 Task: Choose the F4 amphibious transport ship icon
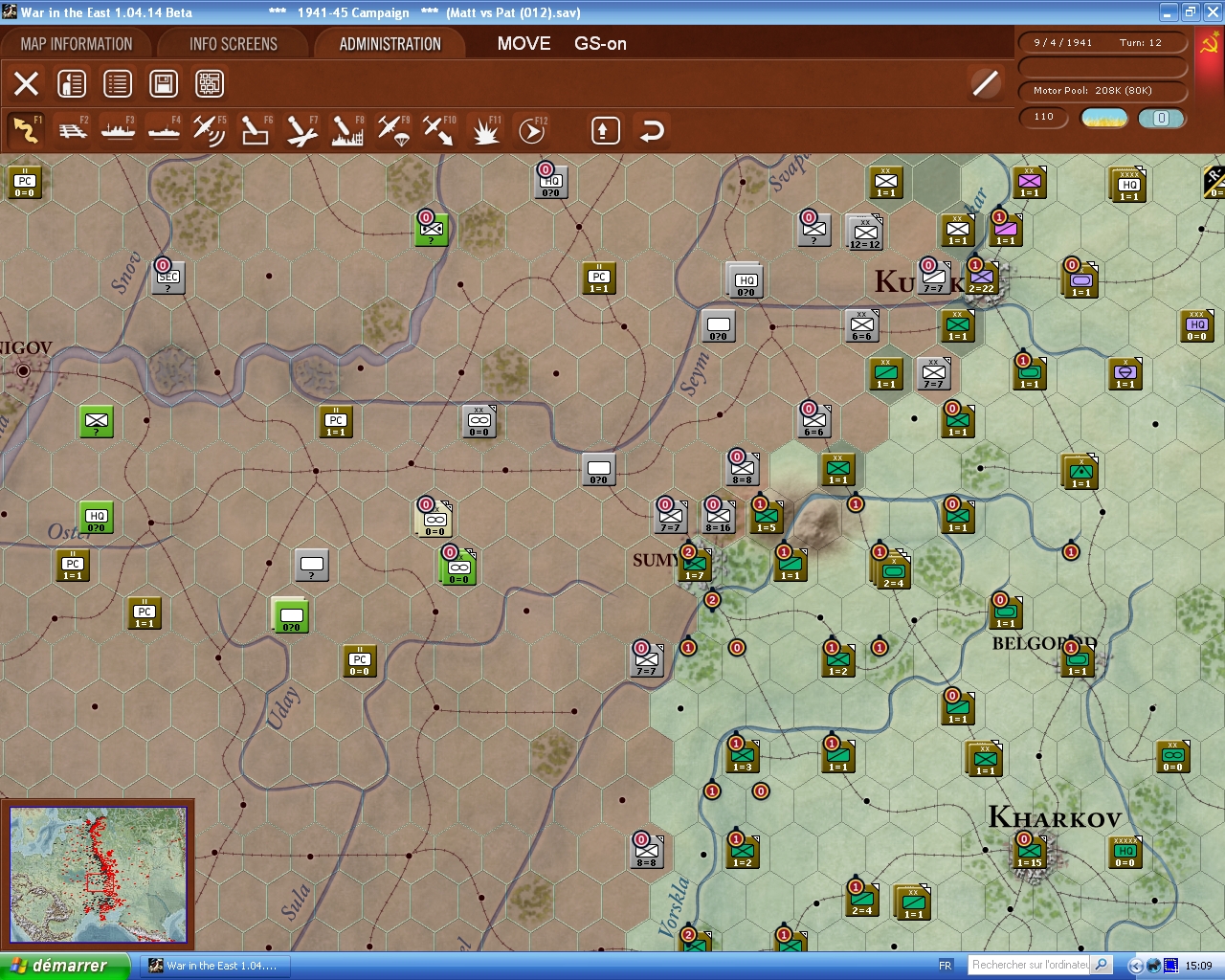pyautogui.click(x=164, y=129)
